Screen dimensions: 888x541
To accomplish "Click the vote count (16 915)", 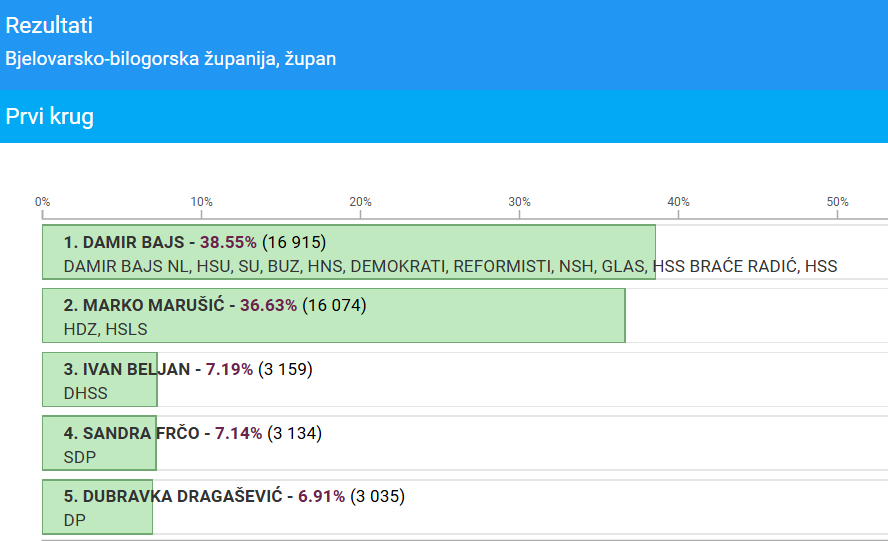I will (x=294, y=242).
